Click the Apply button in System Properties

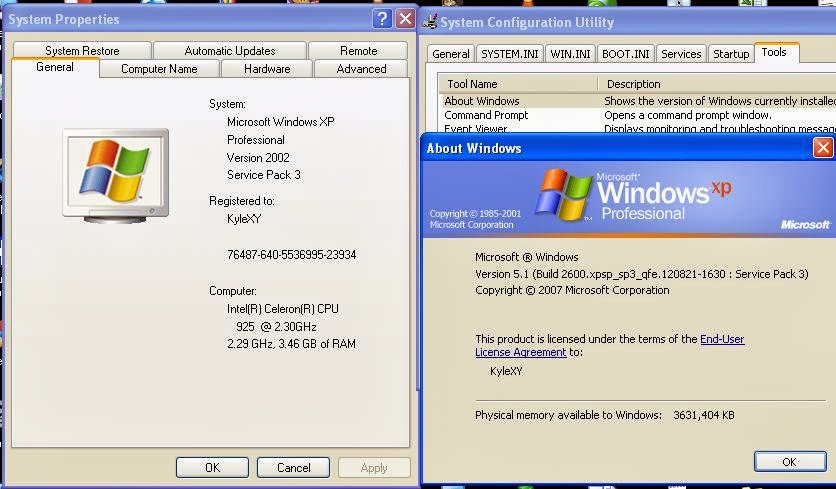click(x=374, y=468)
